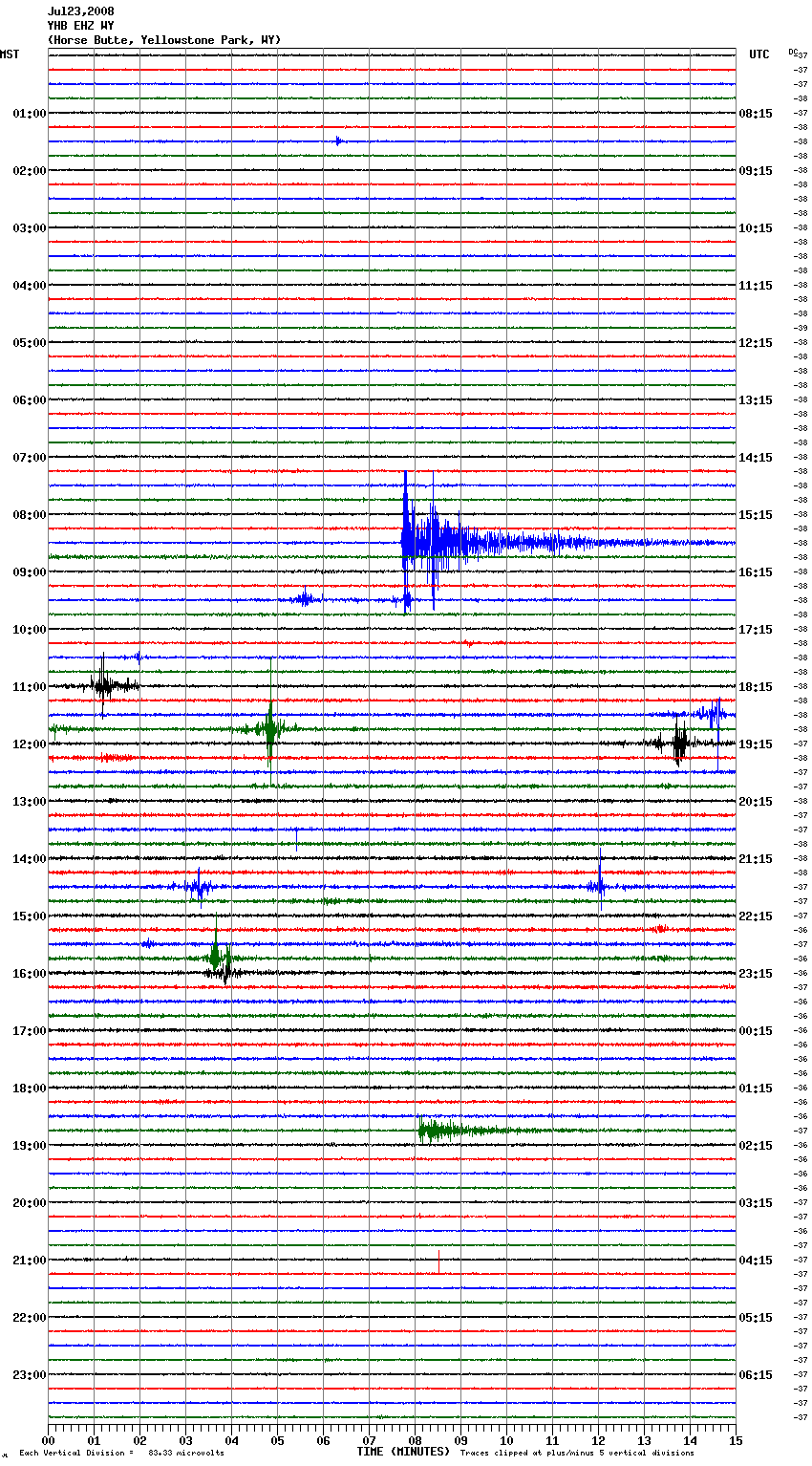Select the 15:00 MST row label
Image resolution: width=812 pixels, height=1466 pixels.
[30, 916]
